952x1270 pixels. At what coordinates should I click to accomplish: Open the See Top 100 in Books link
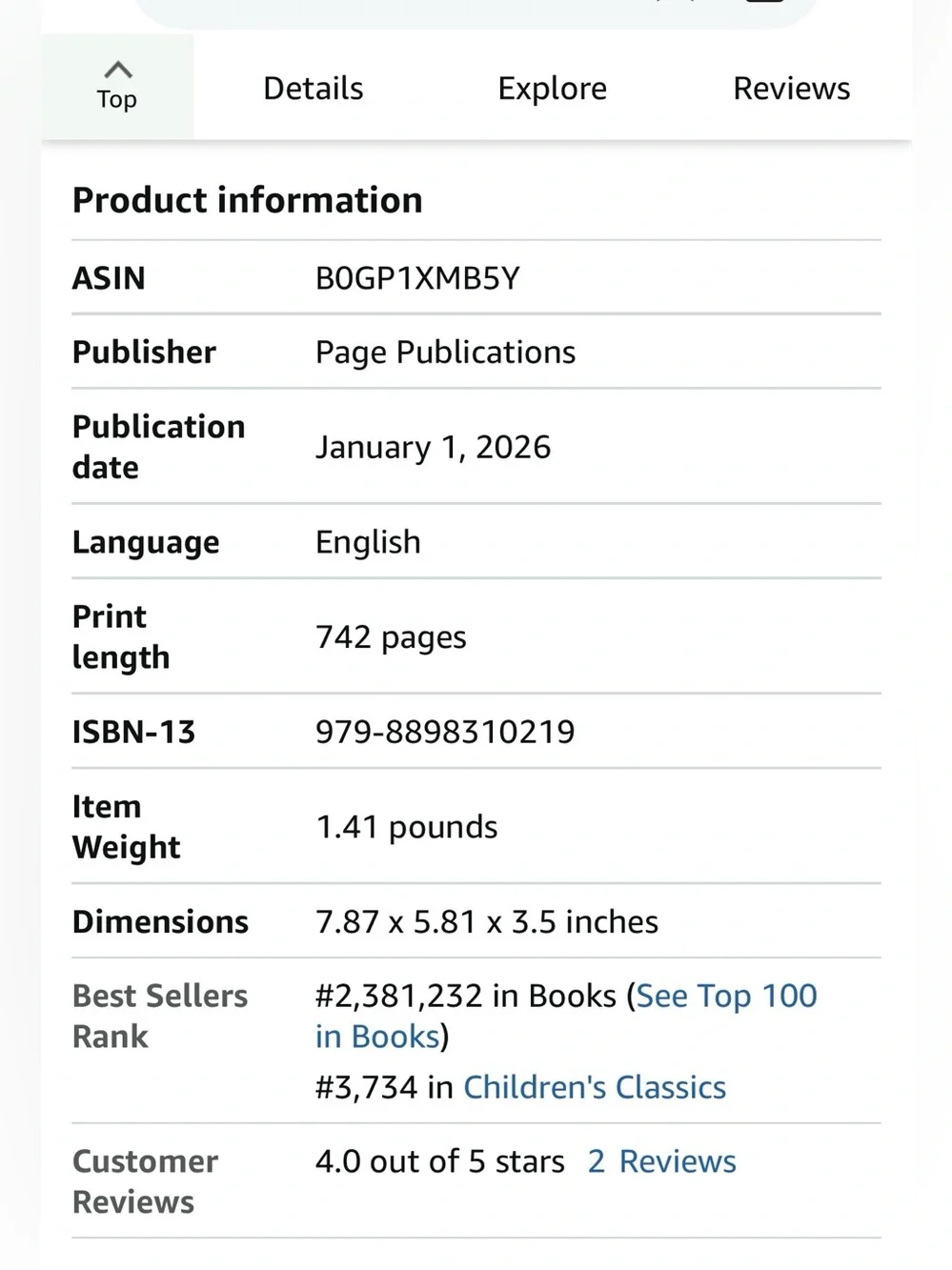point(566,1016)
